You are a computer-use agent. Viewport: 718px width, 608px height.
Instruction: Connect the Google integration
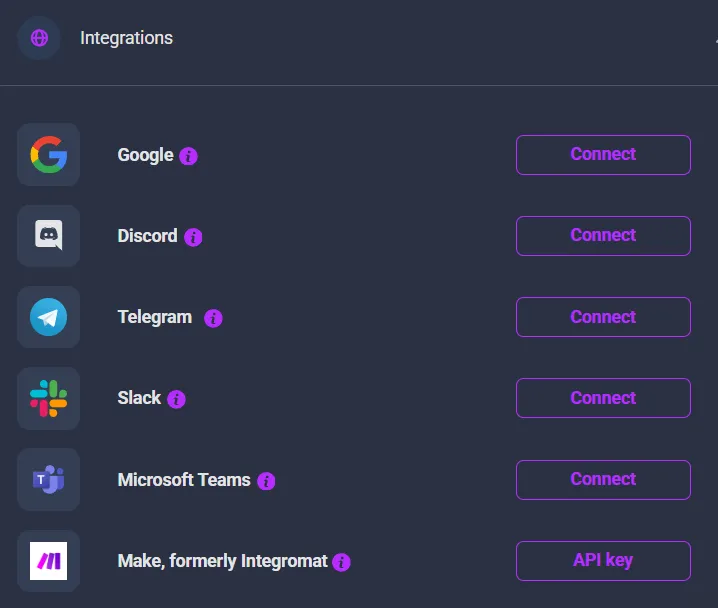point(603,155)
